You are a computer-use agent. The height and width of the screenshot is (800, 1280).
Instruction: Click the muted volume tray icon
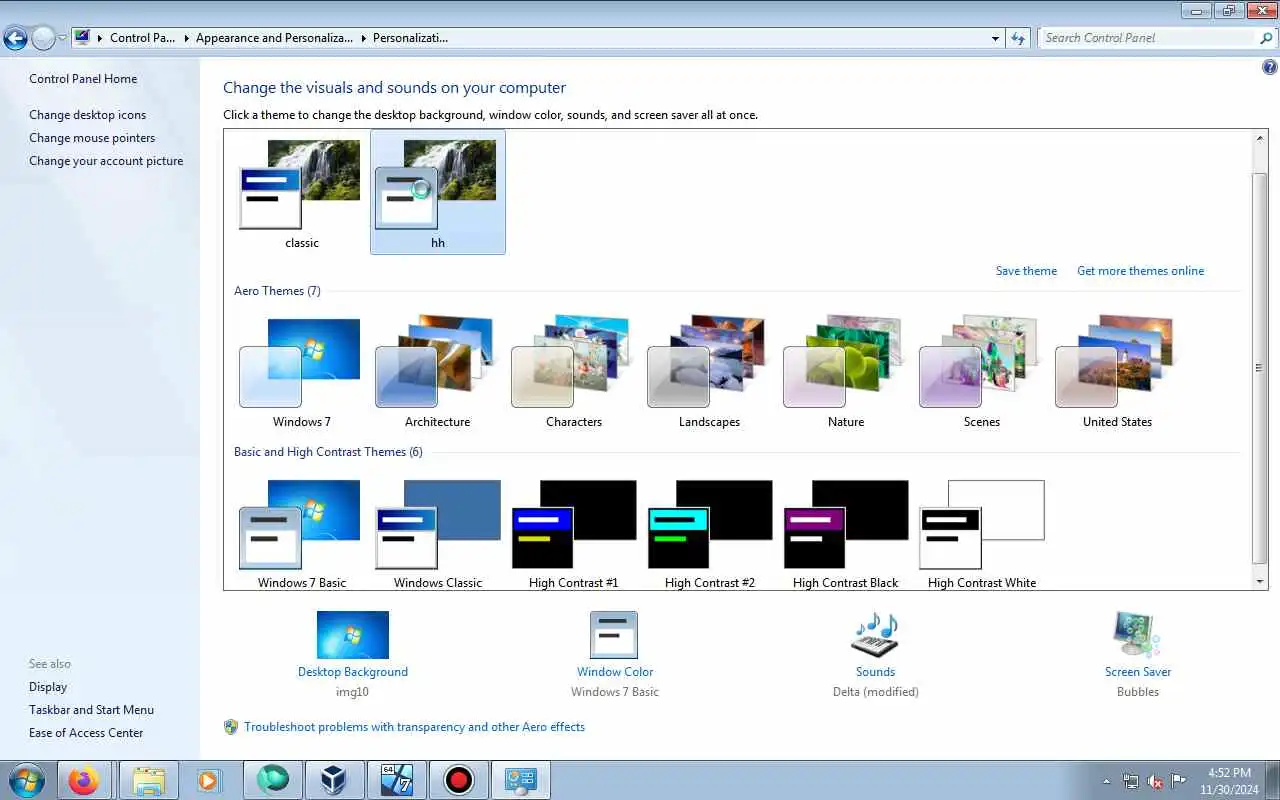pyautogui.click(x=1155, y=781)
